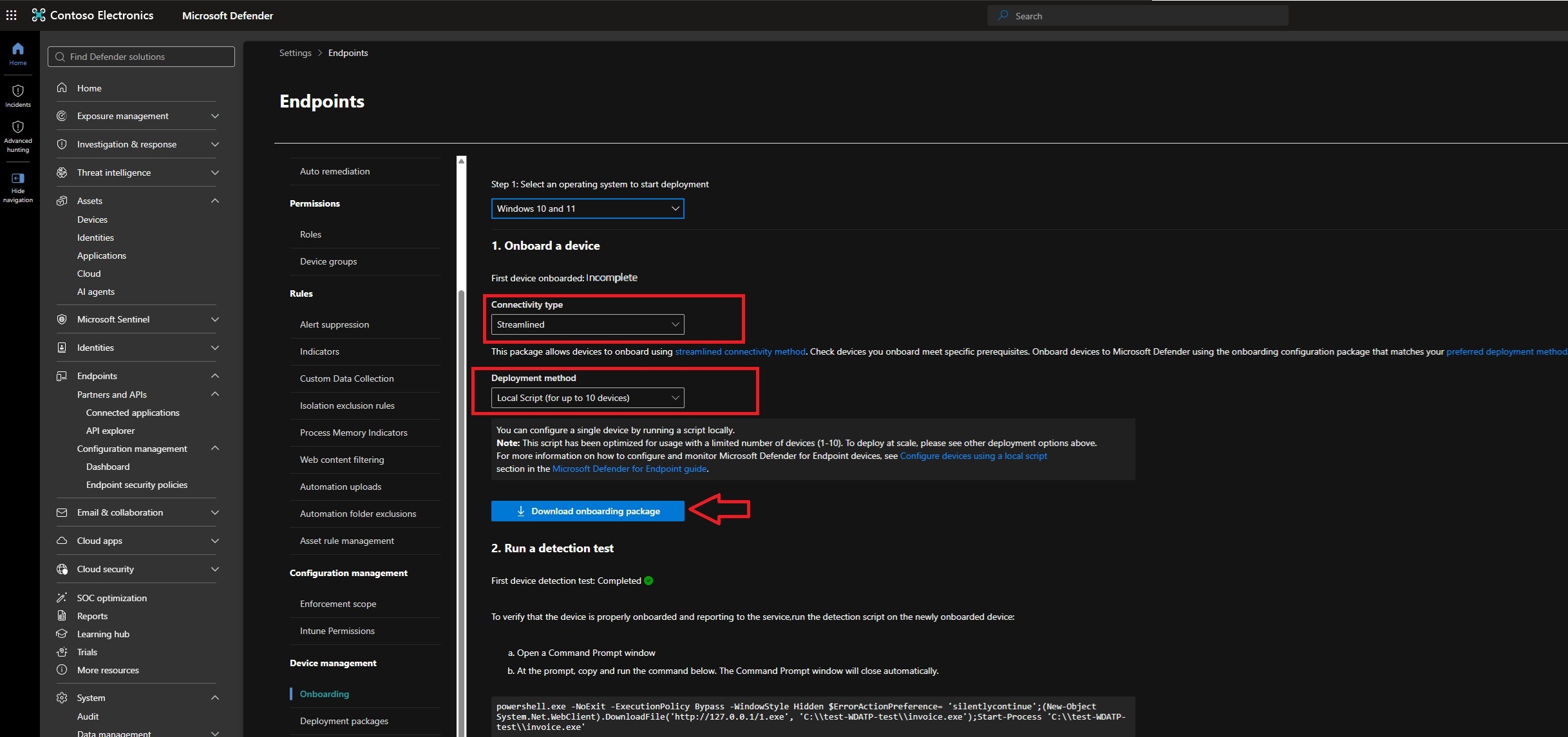The width and height of the screenshot is (1568, 737).
Task: Open Devices under Assets
Action: [92, 219]
